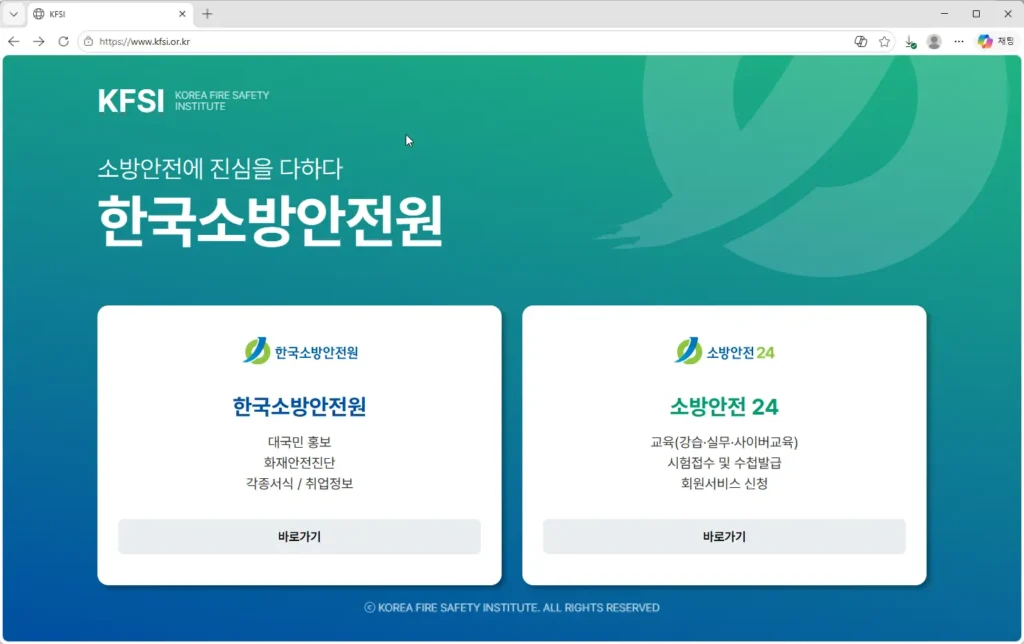Image resolution: width=1024 pixels, height=644 pixels.
Task: Click the blue 한국소방안전원 card title
Action: (299, 406)
